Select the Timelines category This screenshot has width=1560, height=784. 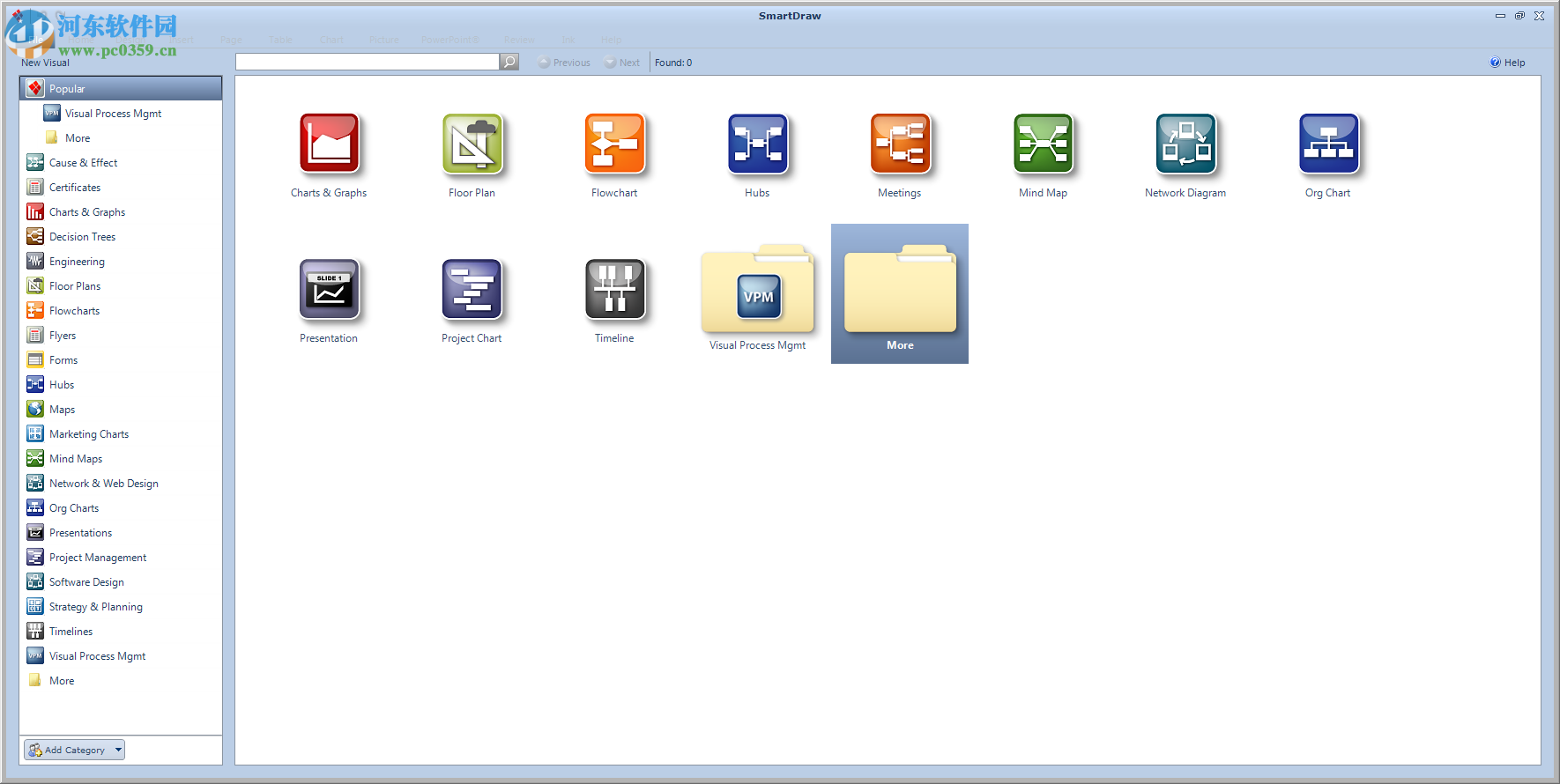pos(71,632)
